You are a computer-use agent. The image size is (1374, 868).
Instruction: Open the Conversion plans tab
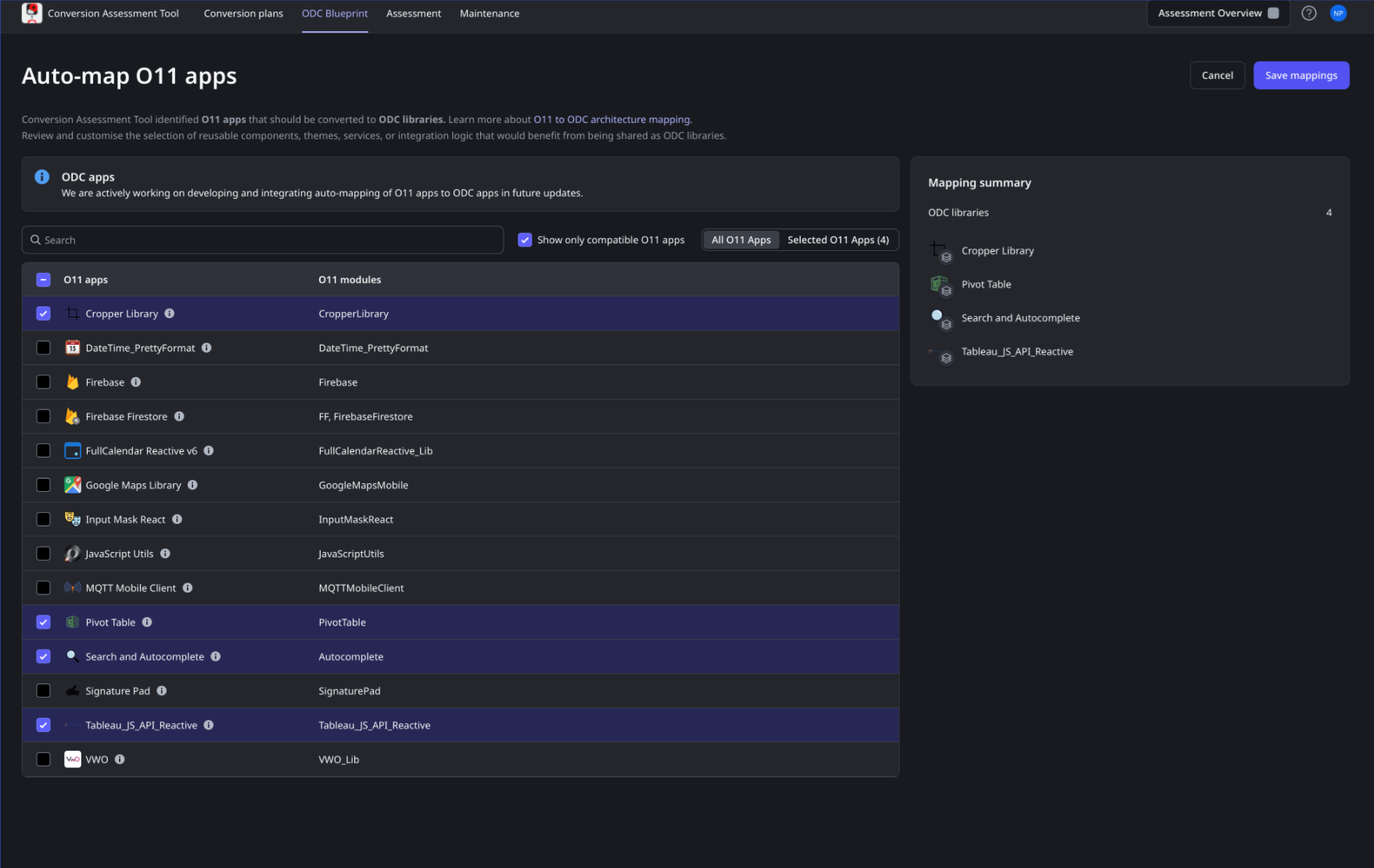pyautogui.click(x=243, y=13)
